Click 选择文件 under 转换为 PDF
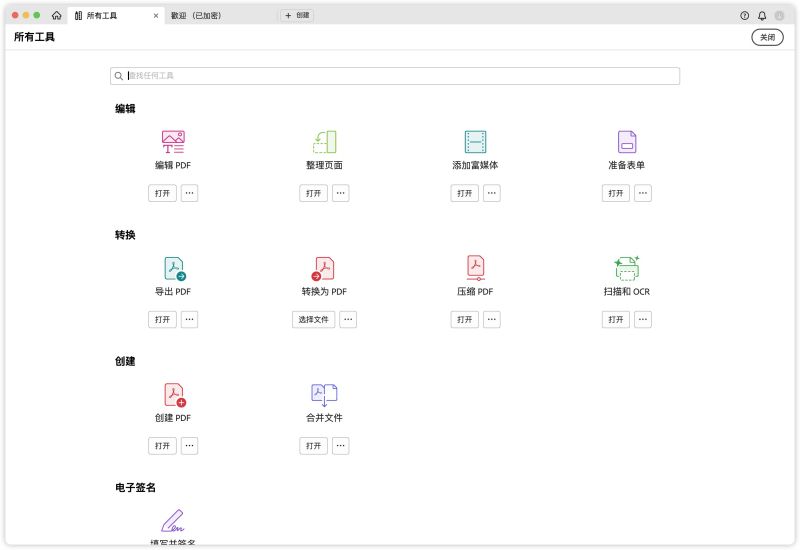Image resolution: width=800 pixels, height=550 pixels. [x=313, y=319]
